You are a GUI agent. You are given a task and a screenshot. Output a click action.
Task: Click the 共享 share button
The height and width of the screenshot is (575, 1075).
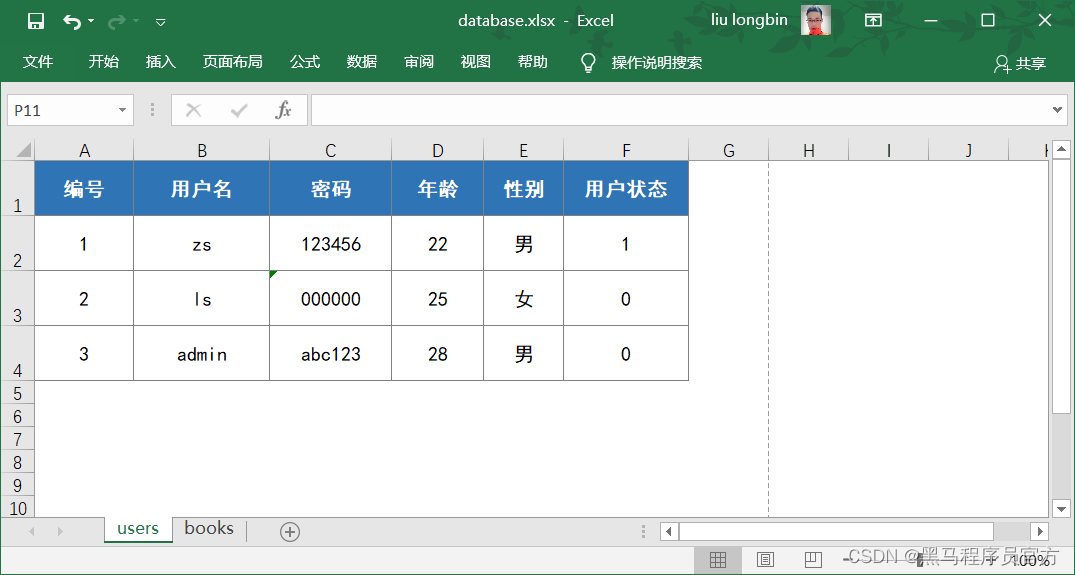point(1019,64)
